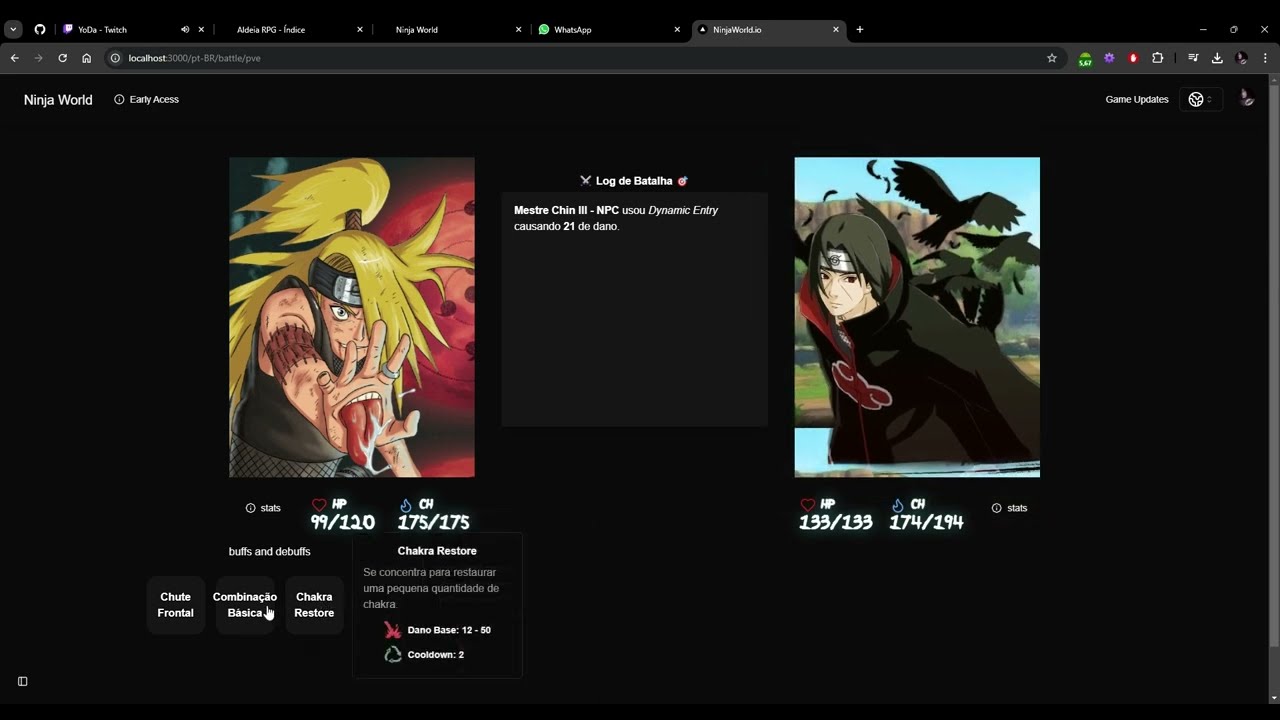Open the Chrome three-dot menu
Image resolution: width=1280 pixels, height=720 pixels.
pos(1266,58)
